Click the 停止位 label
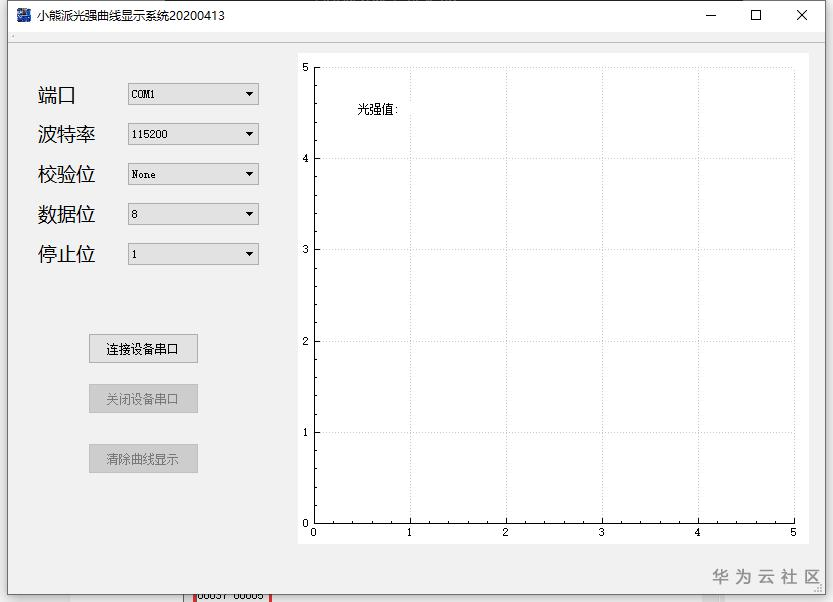The image size is (833, 602). pyautogui.click(x=66, y=254)
